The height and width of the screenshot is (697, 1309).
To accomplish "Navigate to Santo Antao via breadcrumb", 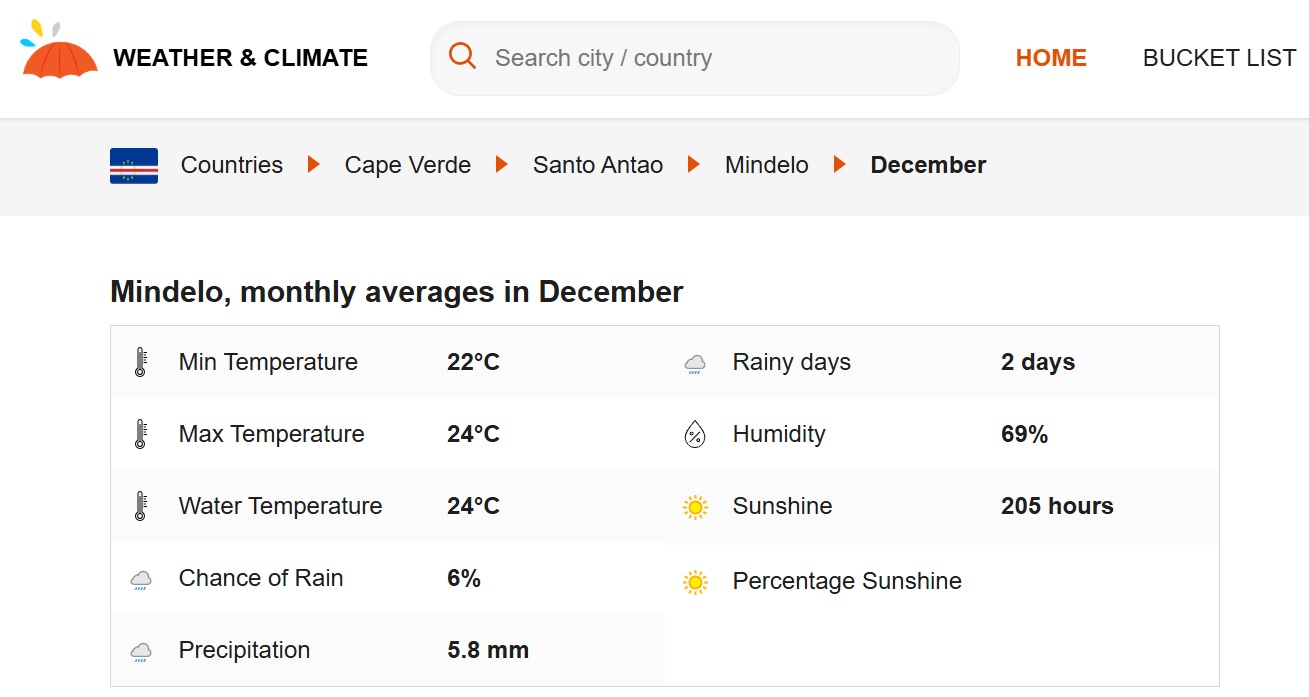I will point(597,165).
